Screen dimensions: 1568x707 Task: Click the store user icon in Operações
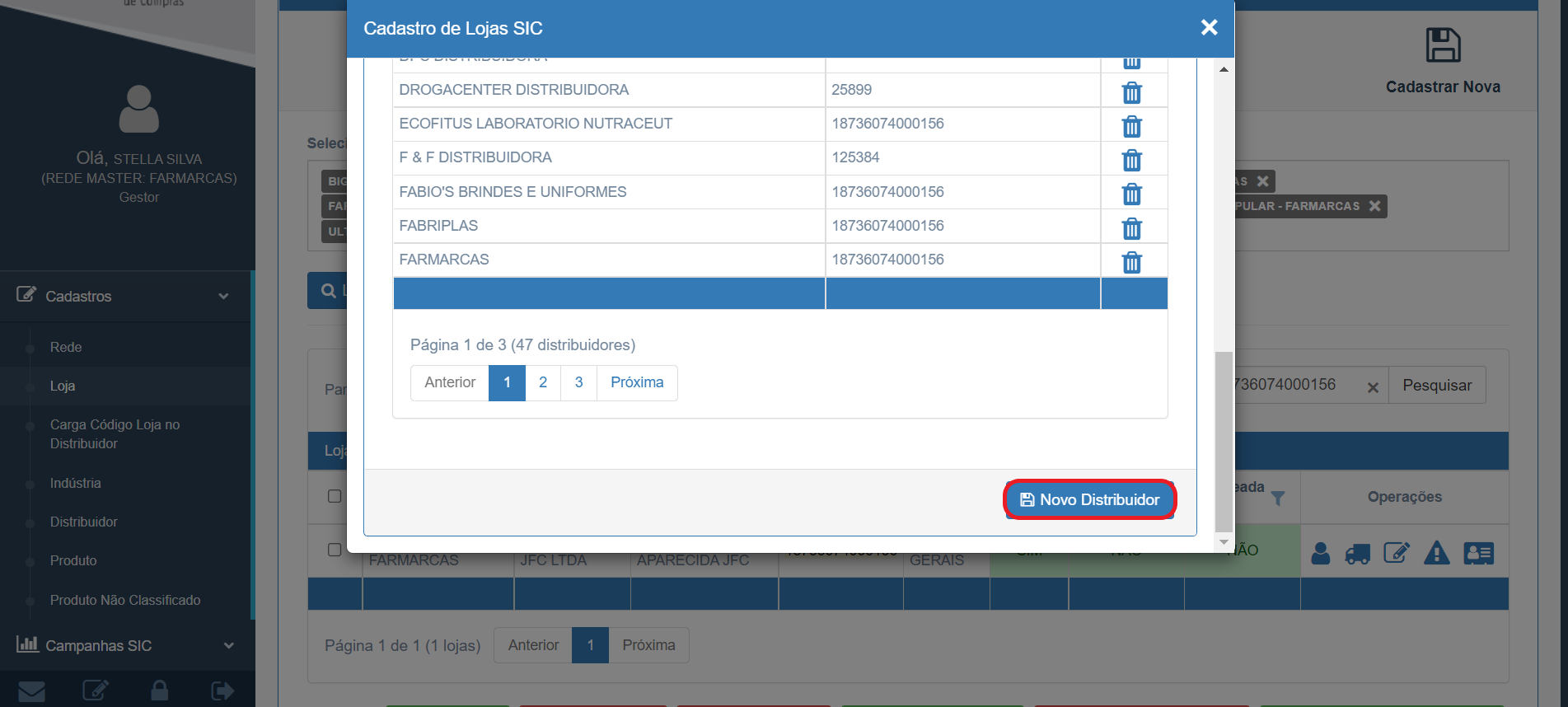(x=1320, y=553)
